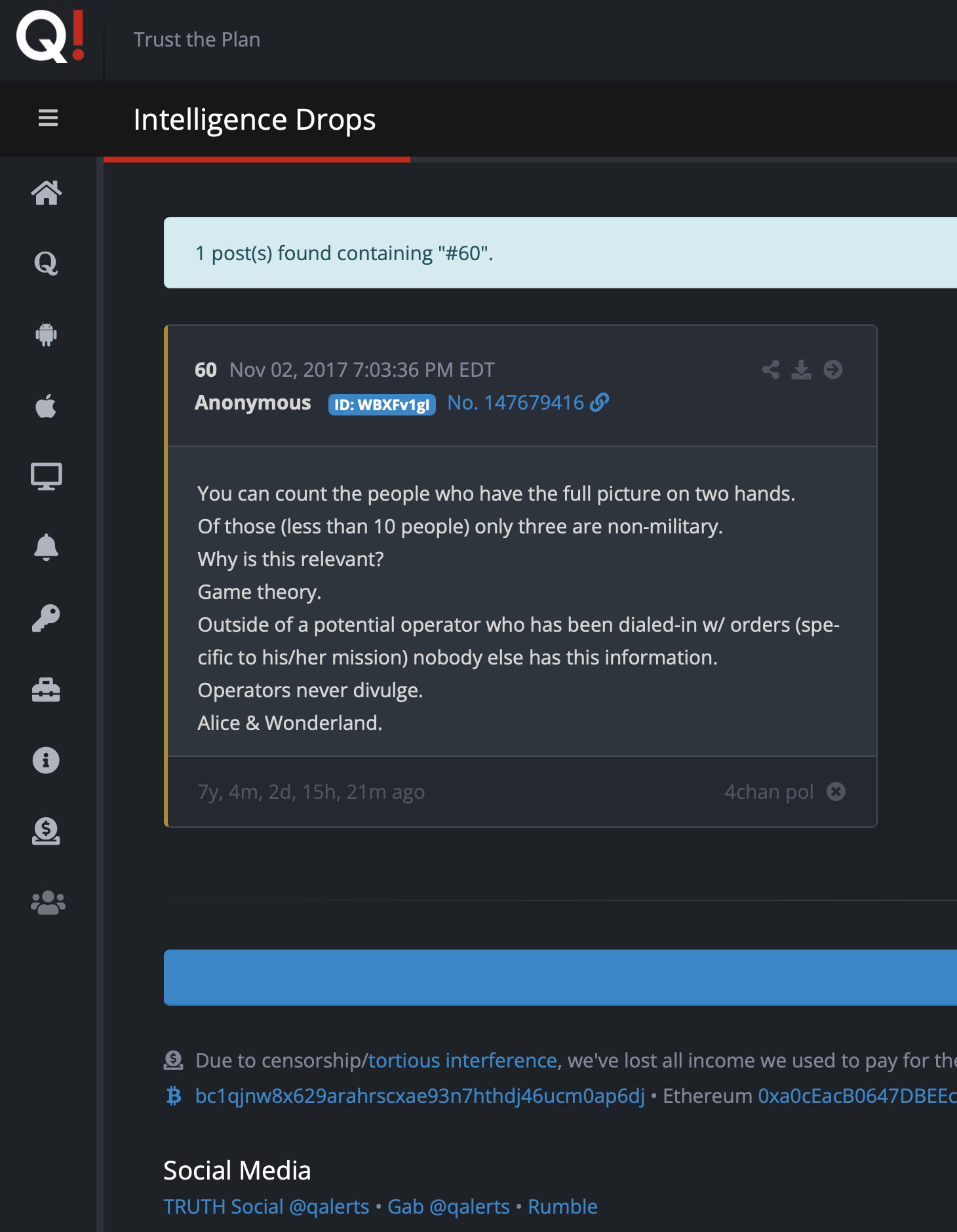Click the Android app icon
The height and width of the screenshot is (1232, 957).
(x=46, y=334)
